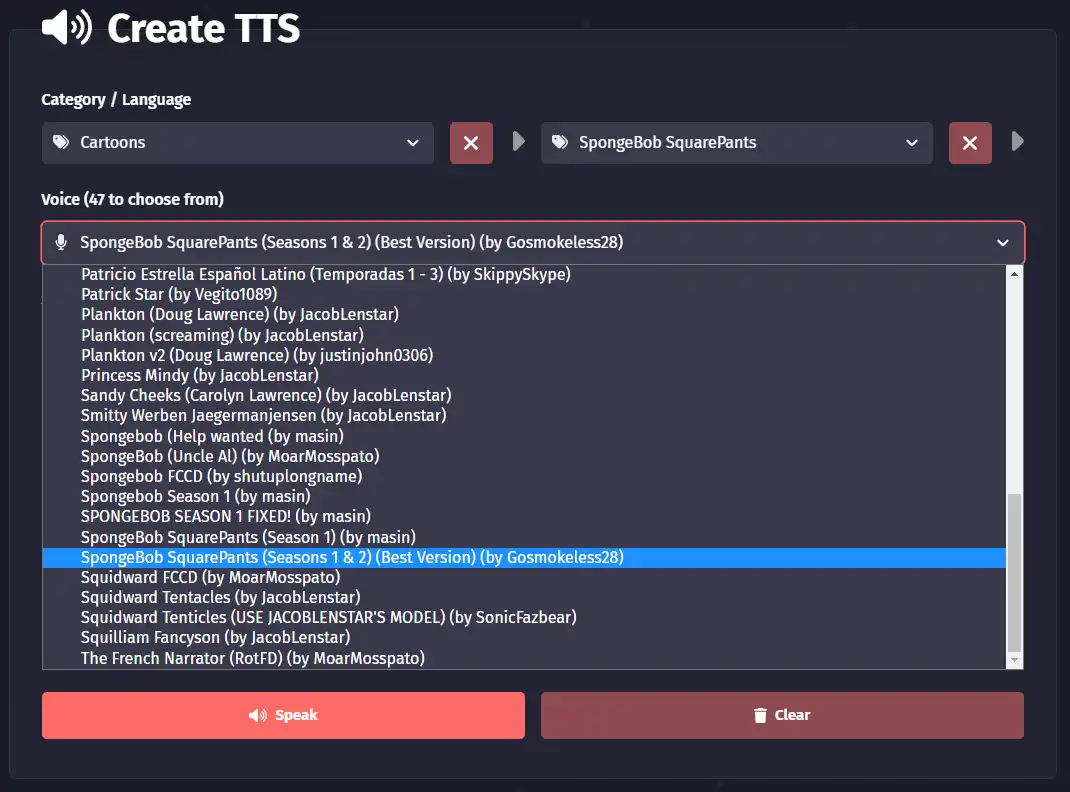Image resolution: width=1070 pixels, height=792 pixels.
Task: Select Princess Mindy voice
Action: 524,375
